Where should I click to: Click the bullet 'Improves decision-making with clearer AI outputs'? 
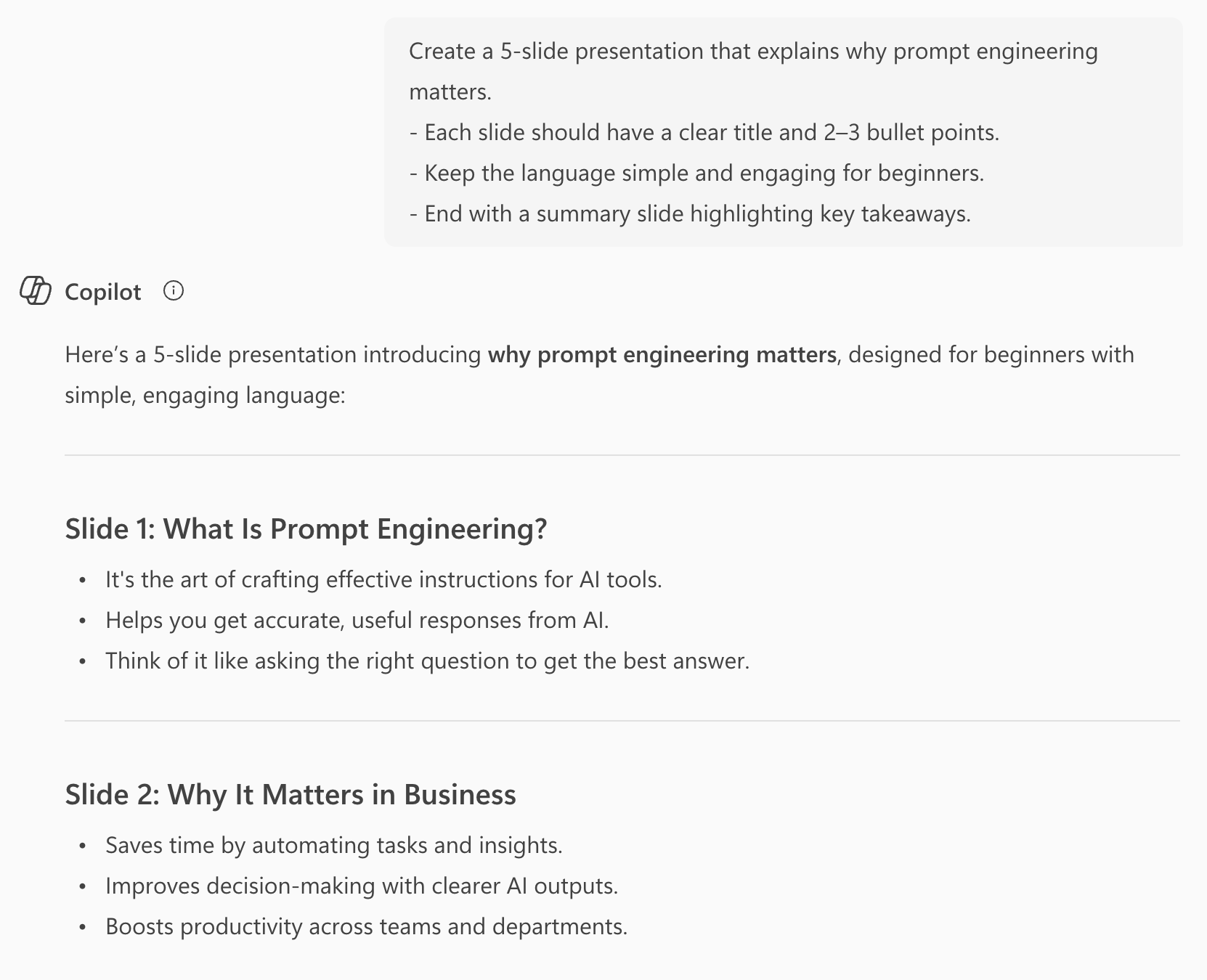tap(362, 886)
